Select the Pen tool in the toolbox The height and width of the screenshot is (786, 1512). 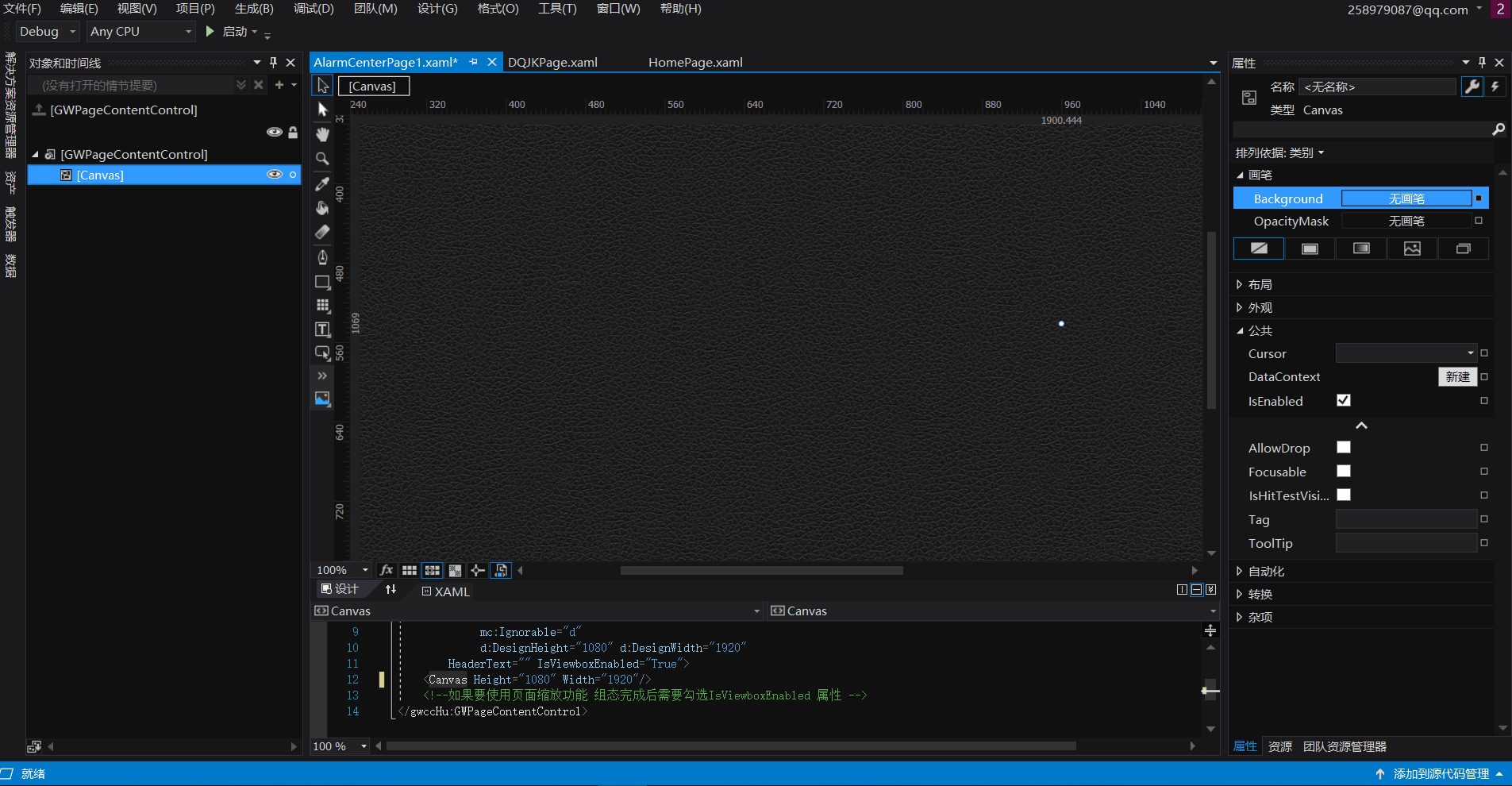(x=322, y=256)
